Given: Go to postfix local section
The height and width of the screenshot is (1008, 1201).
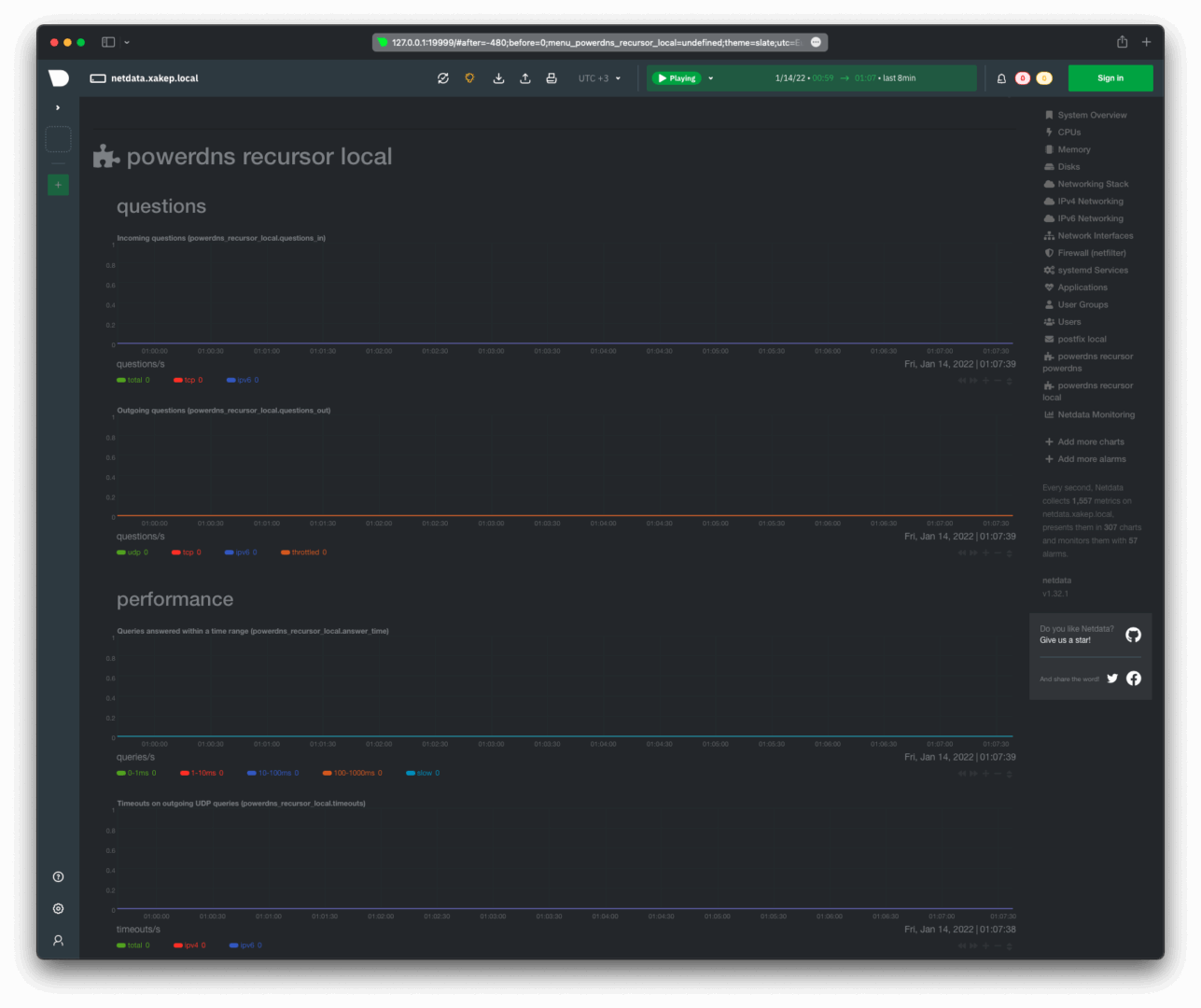Looking at the screenshot, I should pos(1075,340).
